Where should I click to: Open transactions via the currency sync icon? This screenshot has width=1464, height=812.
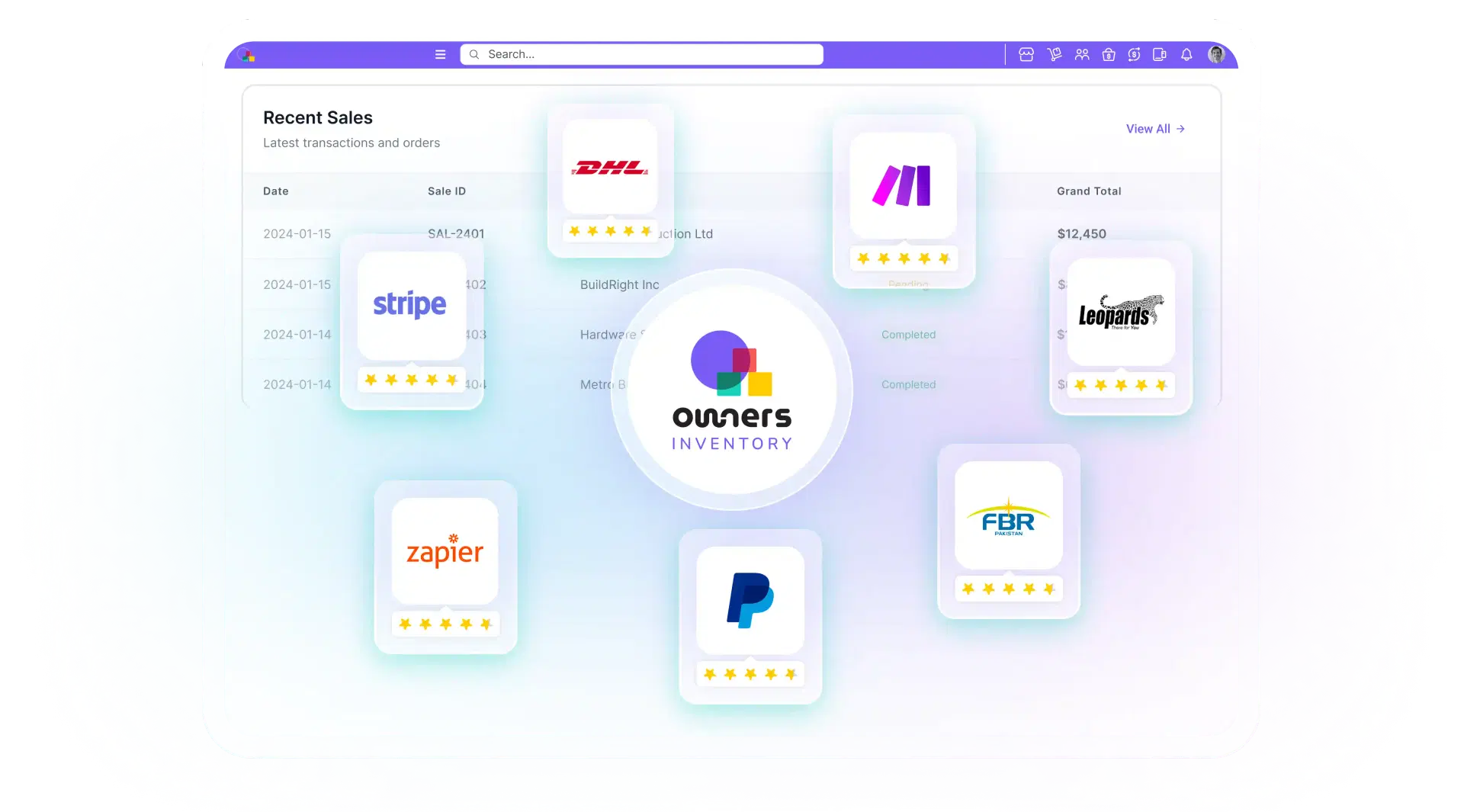coord(1134,54)
